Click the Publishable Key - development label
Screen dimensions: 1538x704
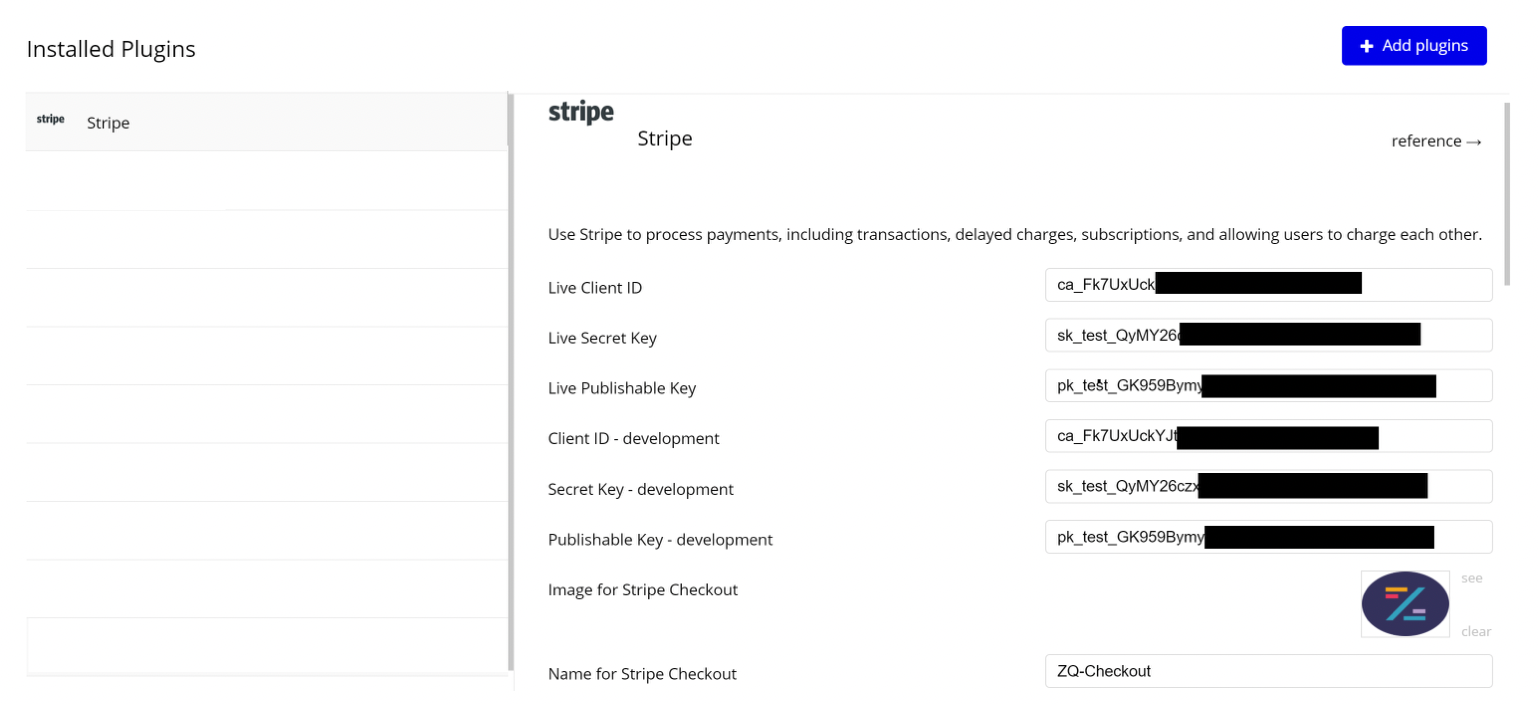[x=660, y=540]
